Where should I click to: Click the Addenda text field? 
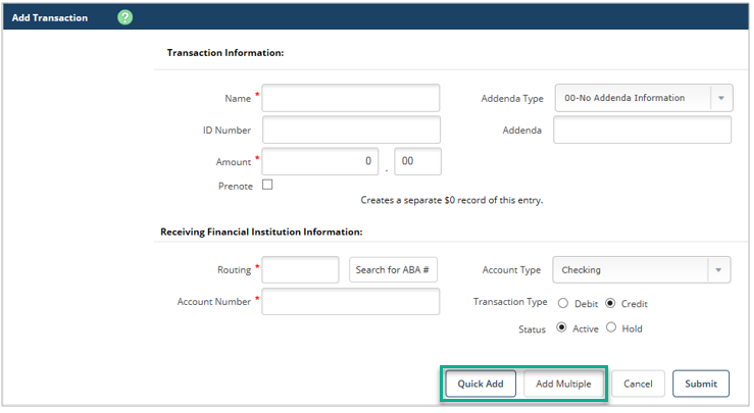point(642,130)
